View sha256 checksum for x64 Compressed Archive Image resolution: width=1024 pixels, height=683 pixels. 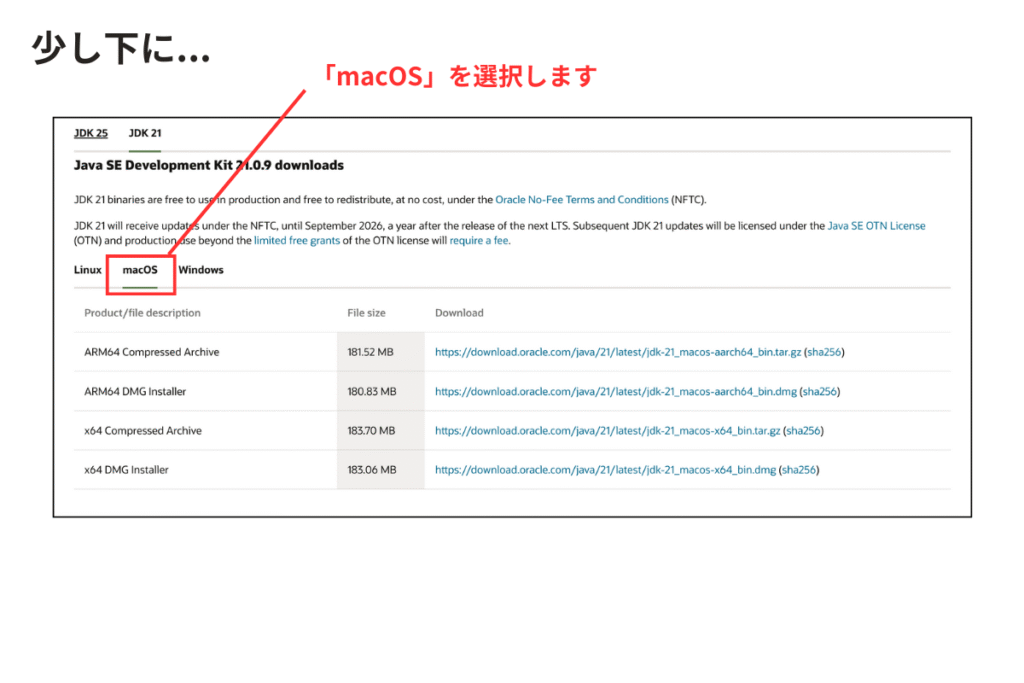click(803, 431)
